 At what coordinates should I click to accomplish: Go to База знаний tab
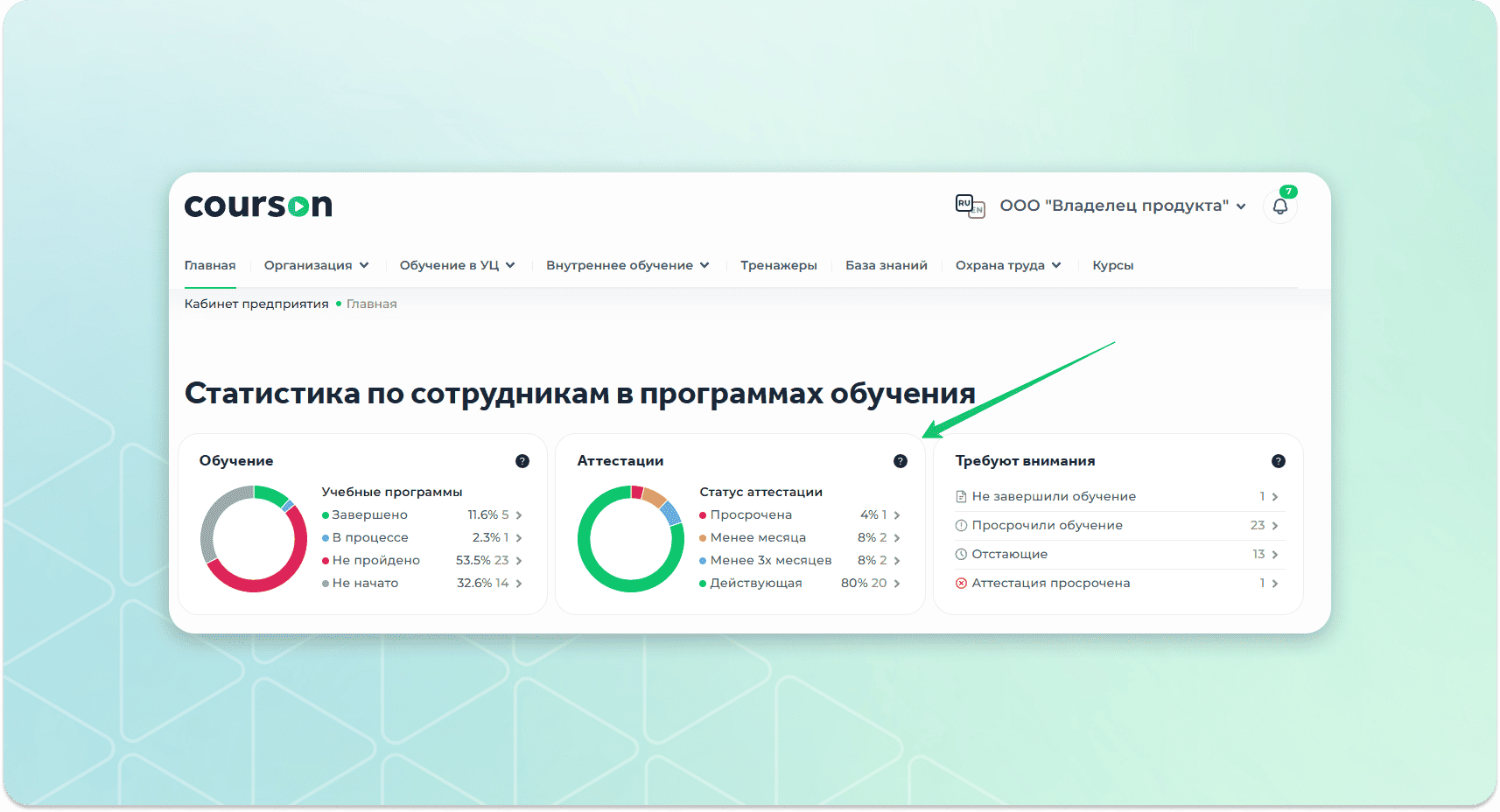(886, 265)
